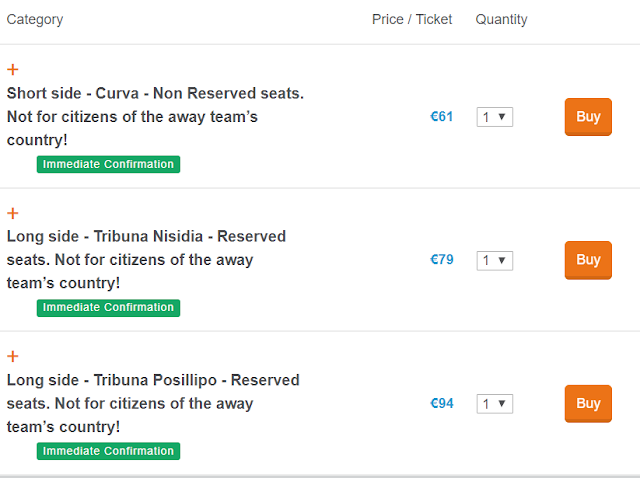The width and height of the screenshot is (640, 478).
Task: Buy the Short side Curva ticket
Action: pos(588,117)
